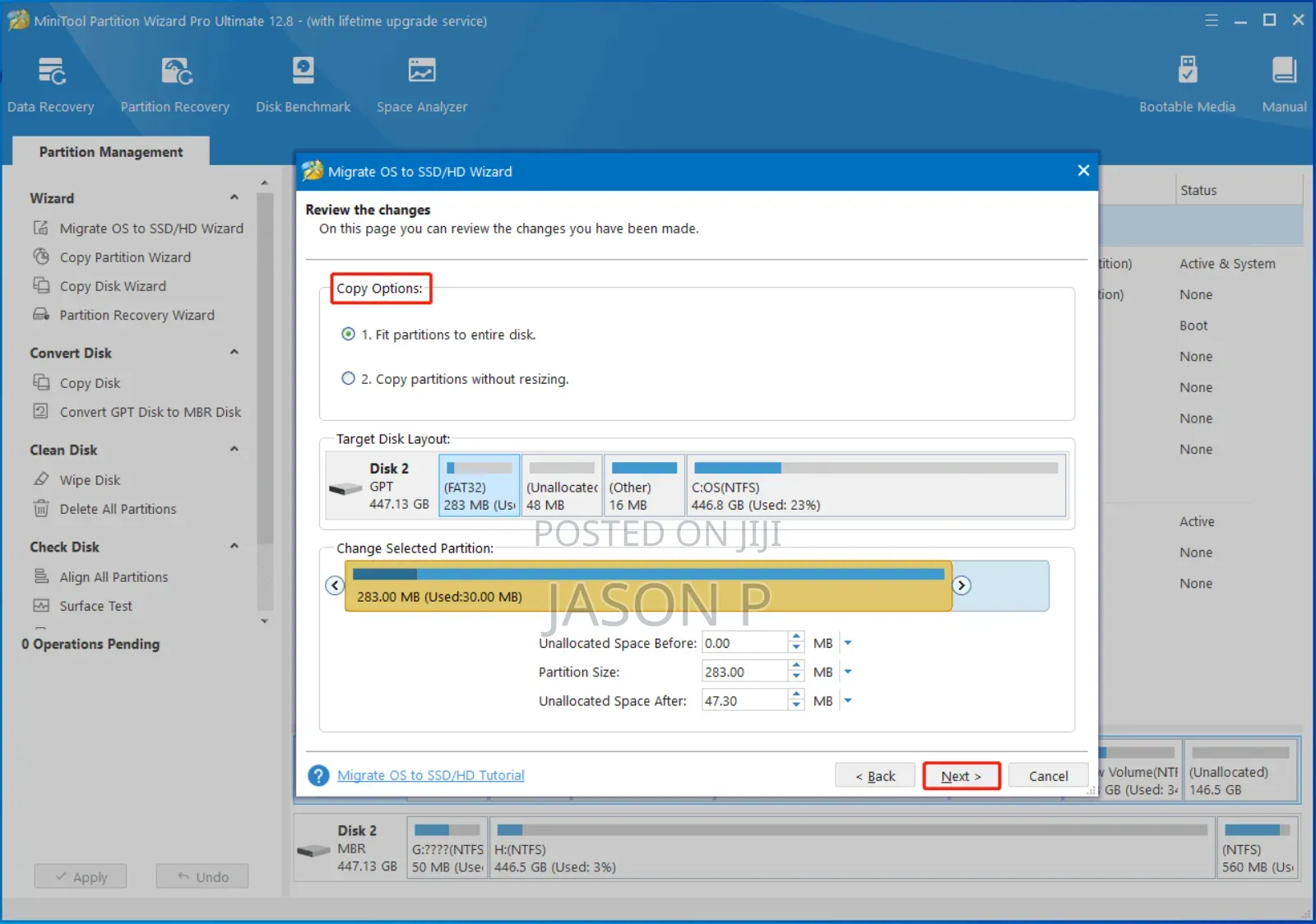1316x924 pixels.
Task: Click the Unallocated Space After value field
Action: click(x=745, y=700)
